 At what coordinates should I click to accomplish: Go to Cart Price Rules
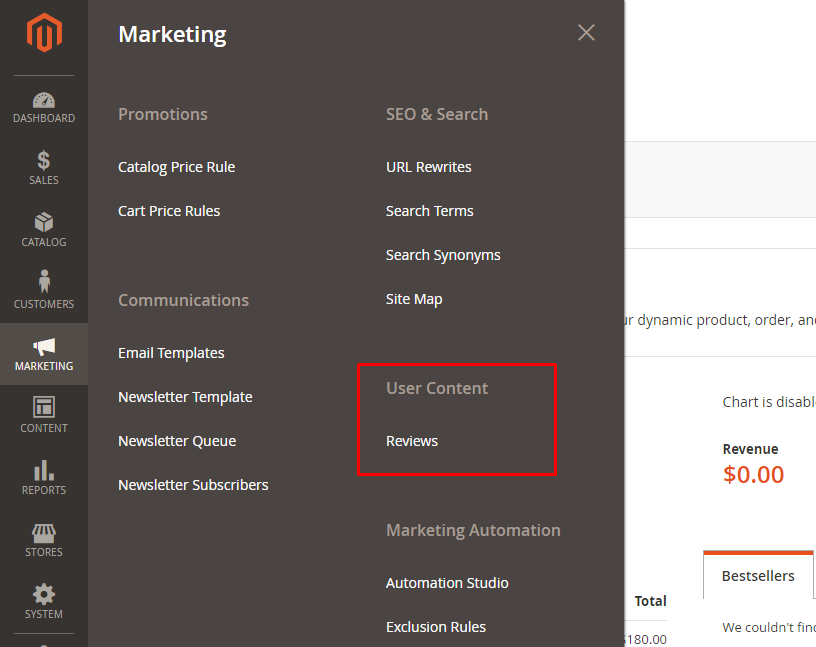pyautogui.click(x=169, y=211)
